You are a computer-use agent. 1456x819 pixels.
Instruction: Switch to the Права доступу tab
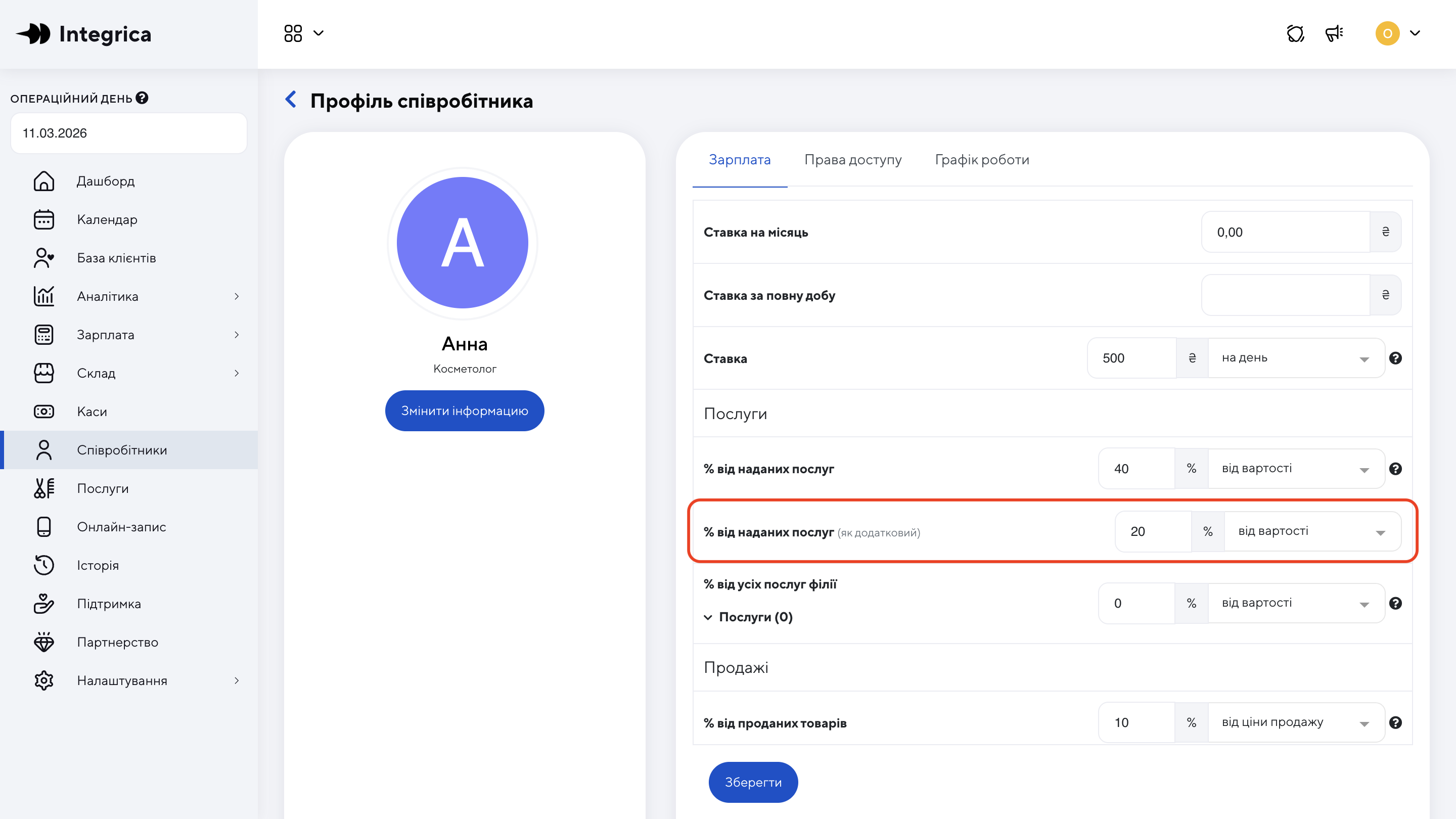click(852, 160)
